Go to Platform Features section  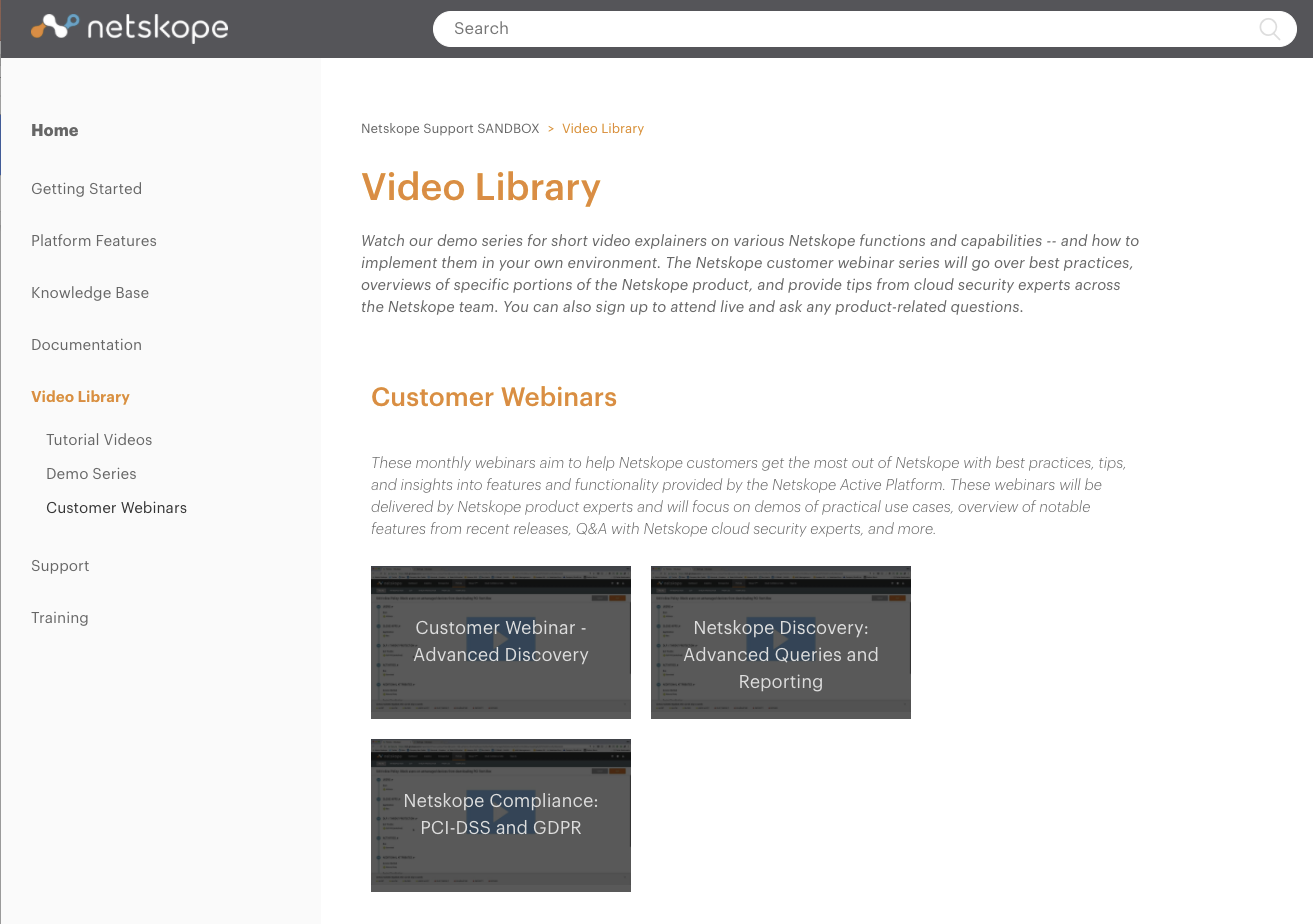click(94, 241)
